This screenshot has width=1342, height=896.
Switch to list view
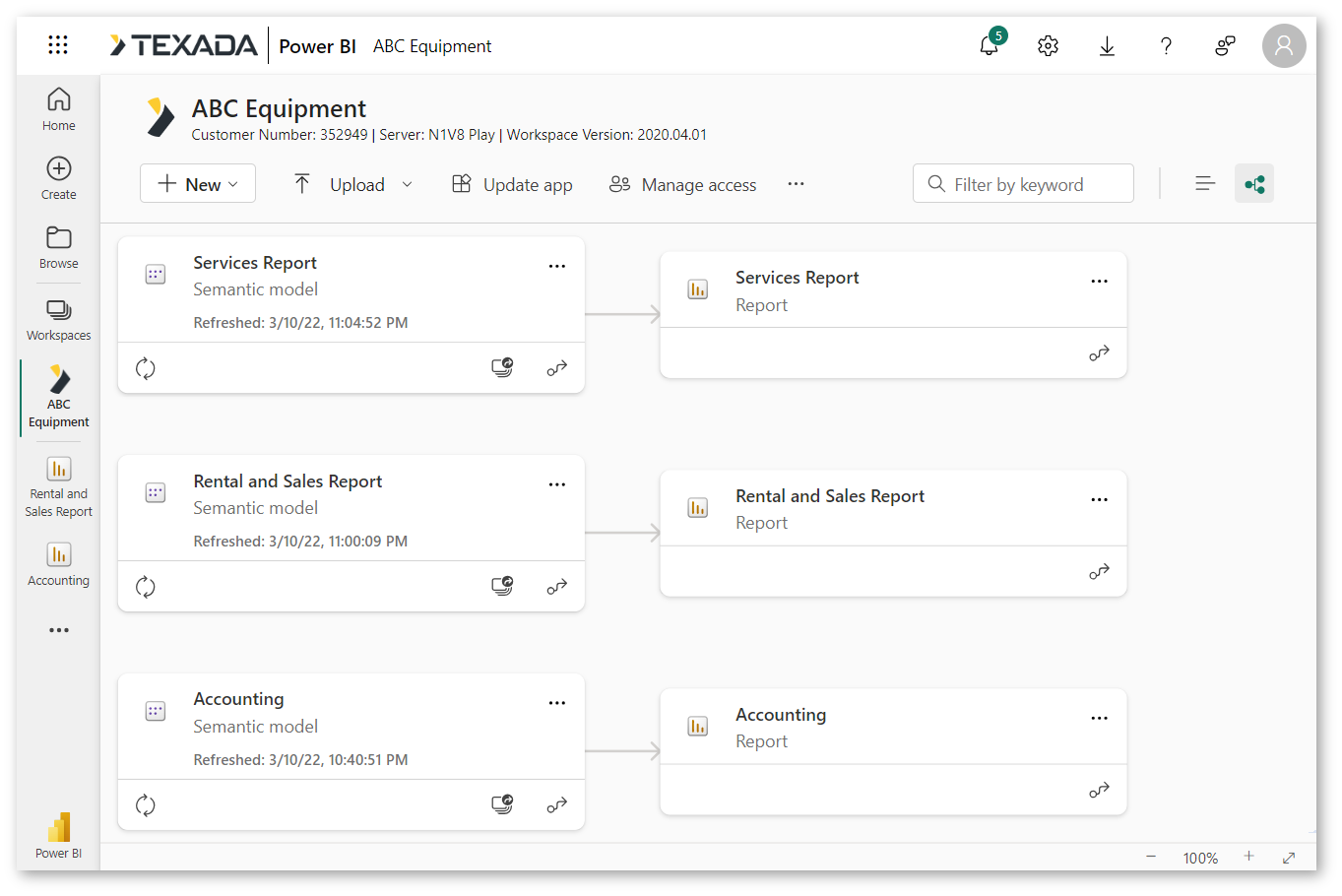(1205, 183)
